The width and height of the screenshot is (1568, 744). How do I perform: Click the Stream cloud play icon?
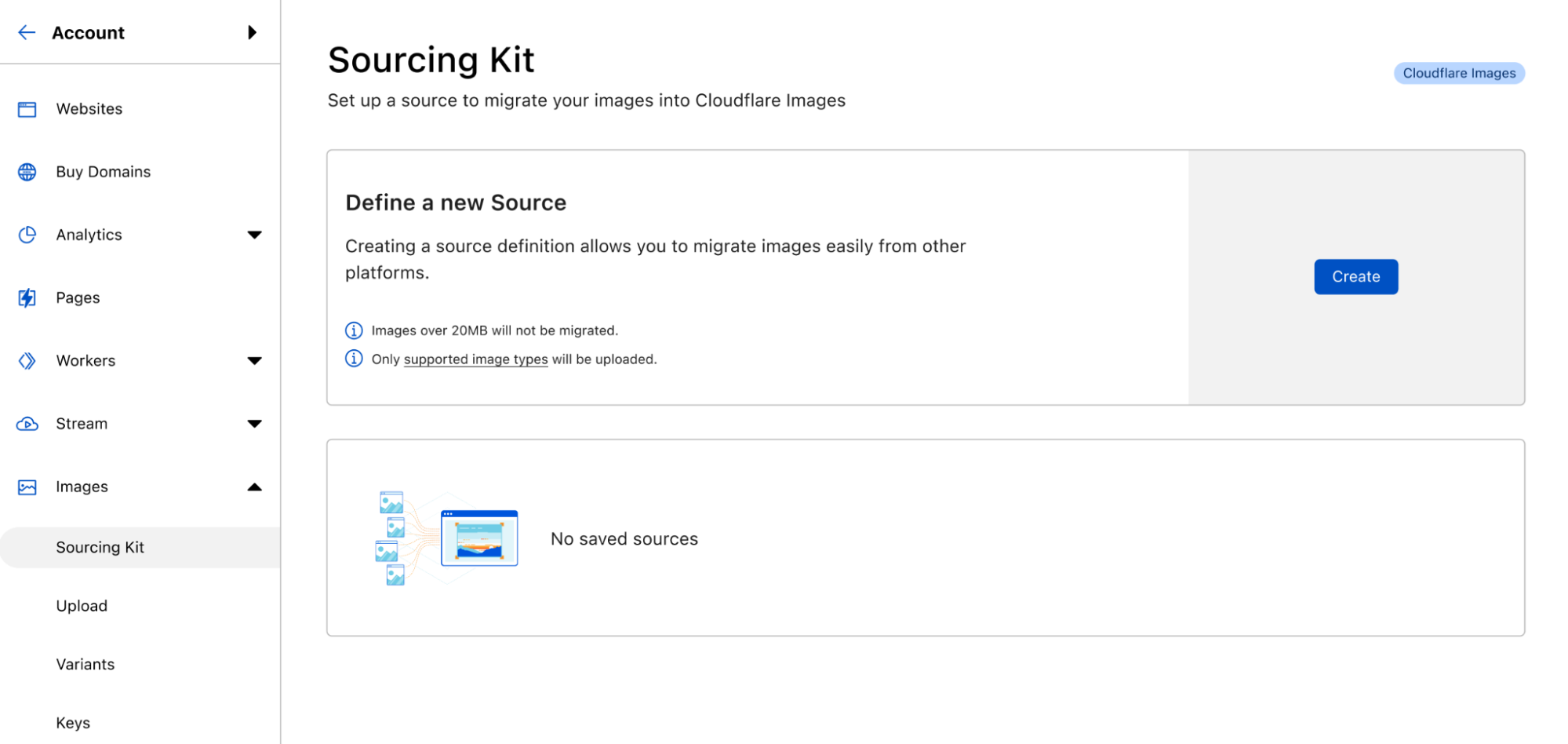point(27,424)
